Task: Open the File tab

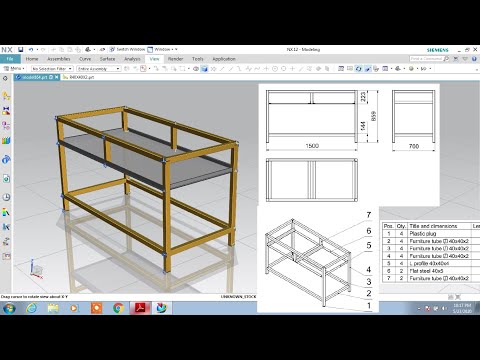Action: (x=10, y=59)
